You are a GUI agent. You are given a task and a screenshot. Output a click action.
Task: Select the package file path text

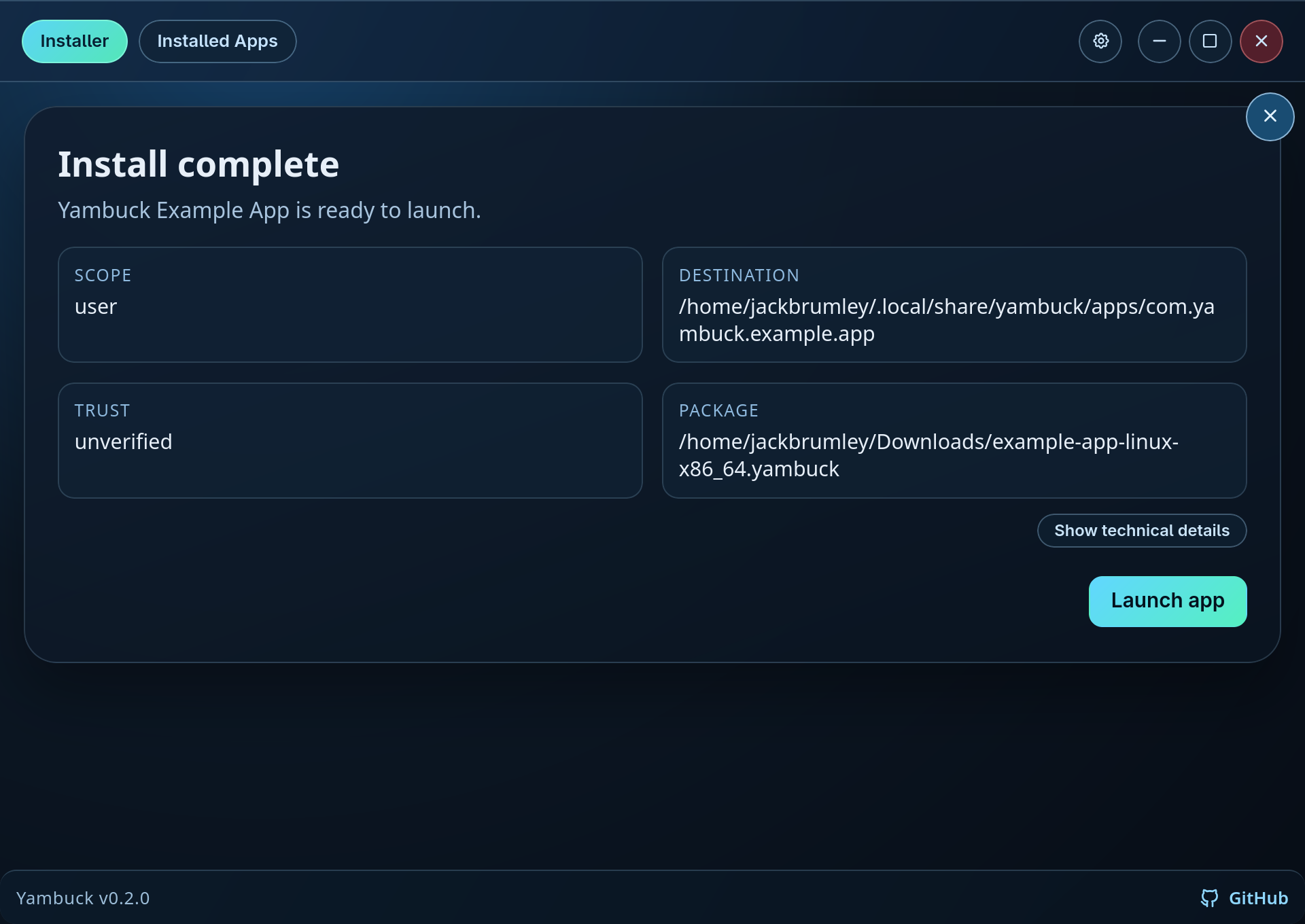(928, 455)
